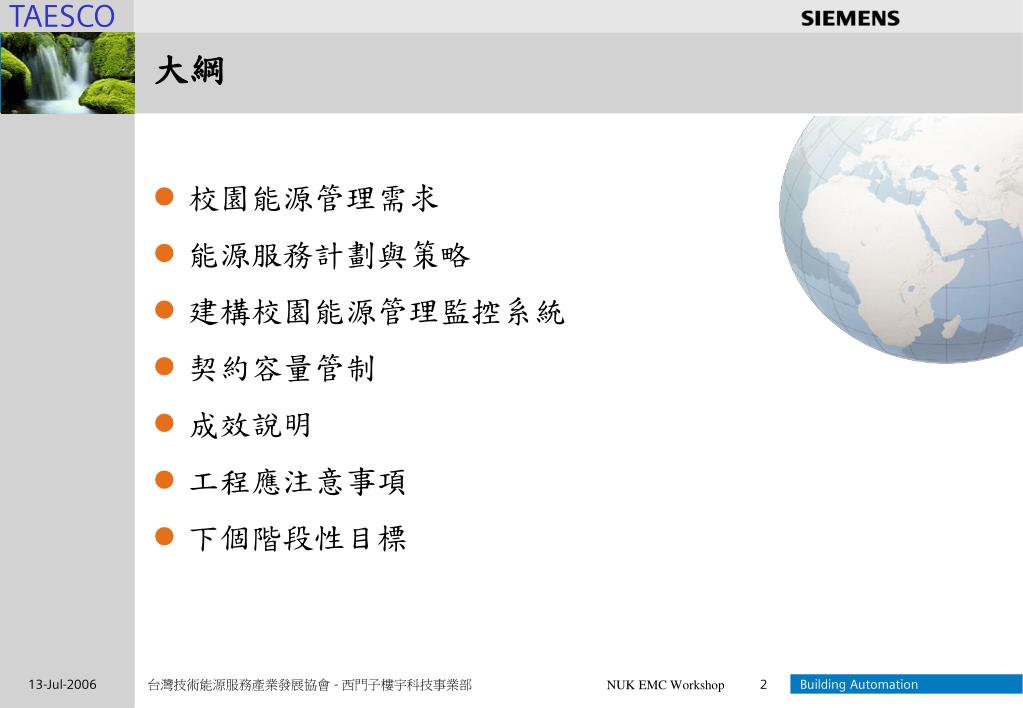Screen dimensions: 1023x708
Task: Click the orange bullet beside 校園能源管理需求
Action: point(164,196)
